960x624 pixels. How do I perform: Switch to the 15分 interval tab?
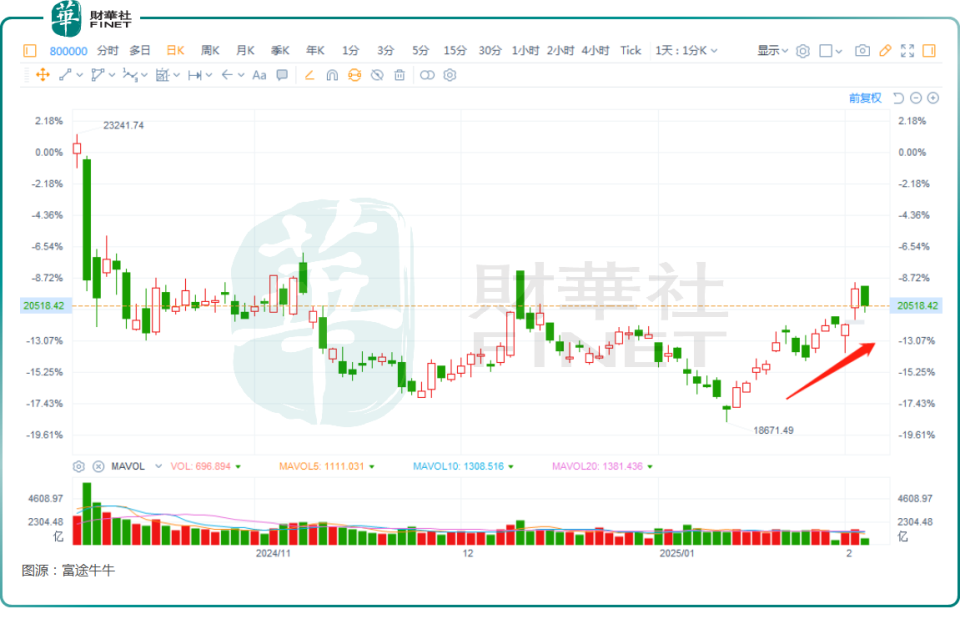[x=455, y=51]
